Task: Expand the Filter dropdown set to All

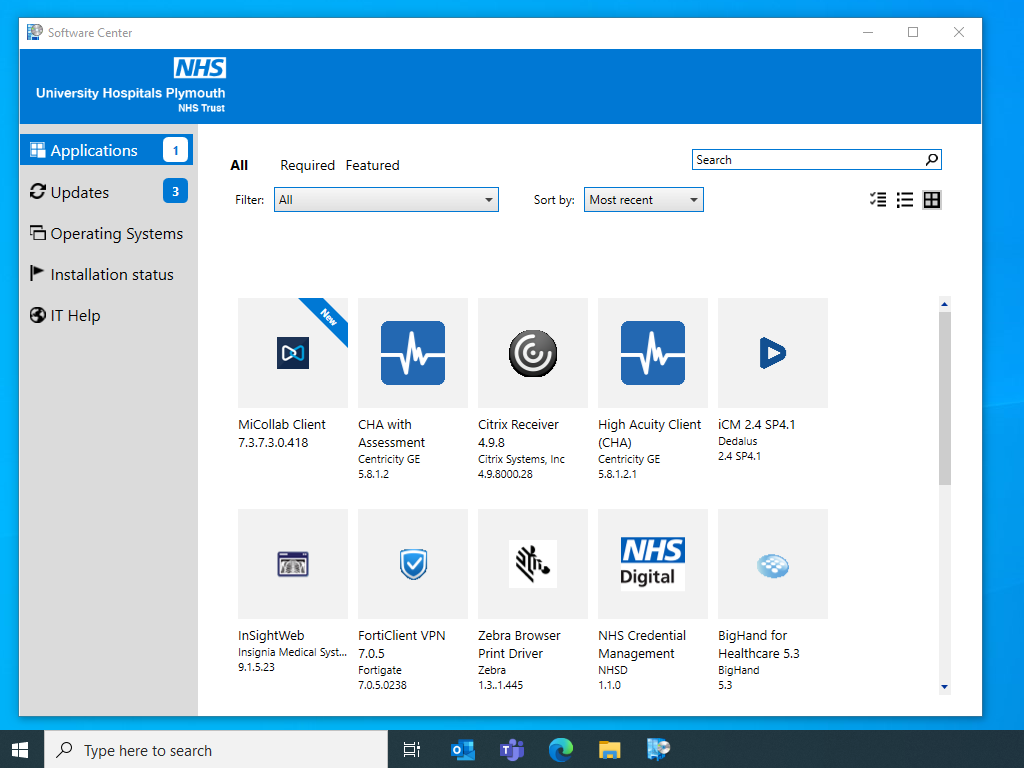Action: 386,200
